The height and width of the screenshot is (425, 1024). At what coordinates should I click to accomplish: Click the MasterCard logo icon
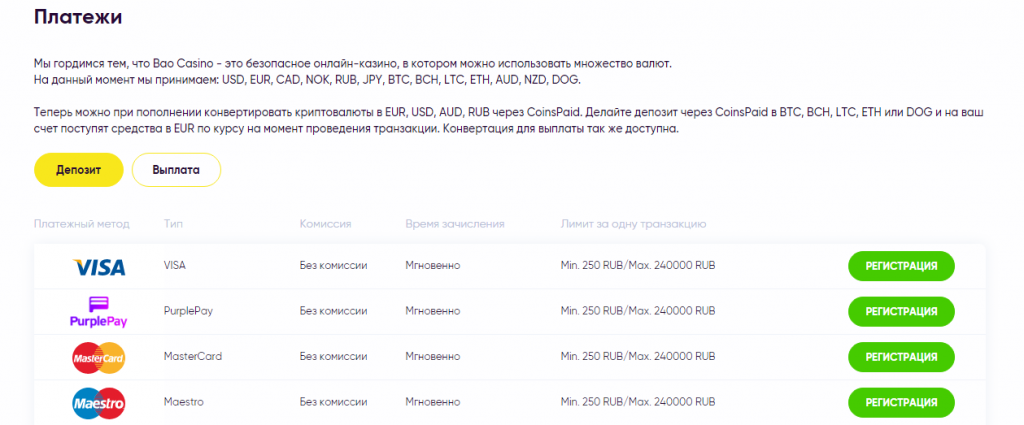pyautogui.click(x=98, y=357)
